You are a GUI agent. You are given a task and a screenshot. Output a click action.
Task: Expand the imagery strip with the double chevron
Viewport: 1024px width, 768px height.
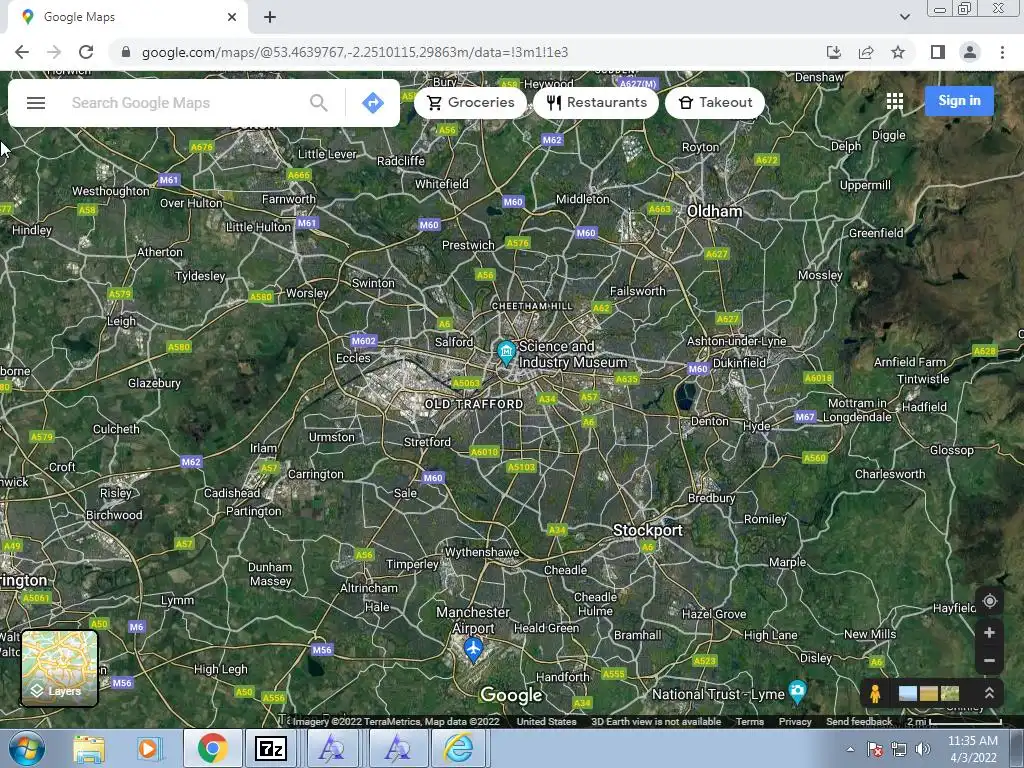point(989,693)
